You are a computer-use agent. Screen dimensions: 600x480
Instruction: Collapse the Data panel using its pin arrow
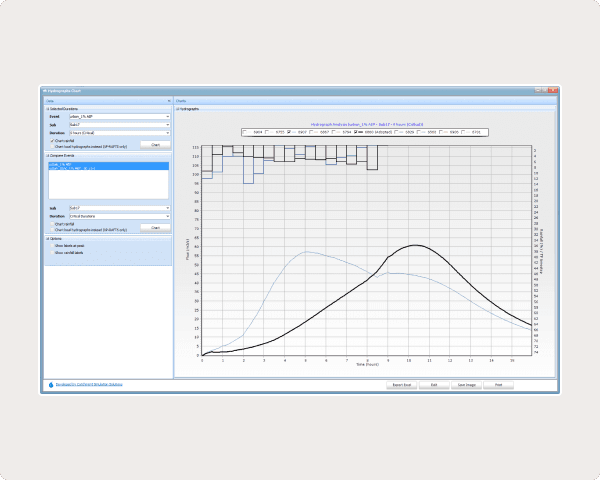[x=168, y=101]
